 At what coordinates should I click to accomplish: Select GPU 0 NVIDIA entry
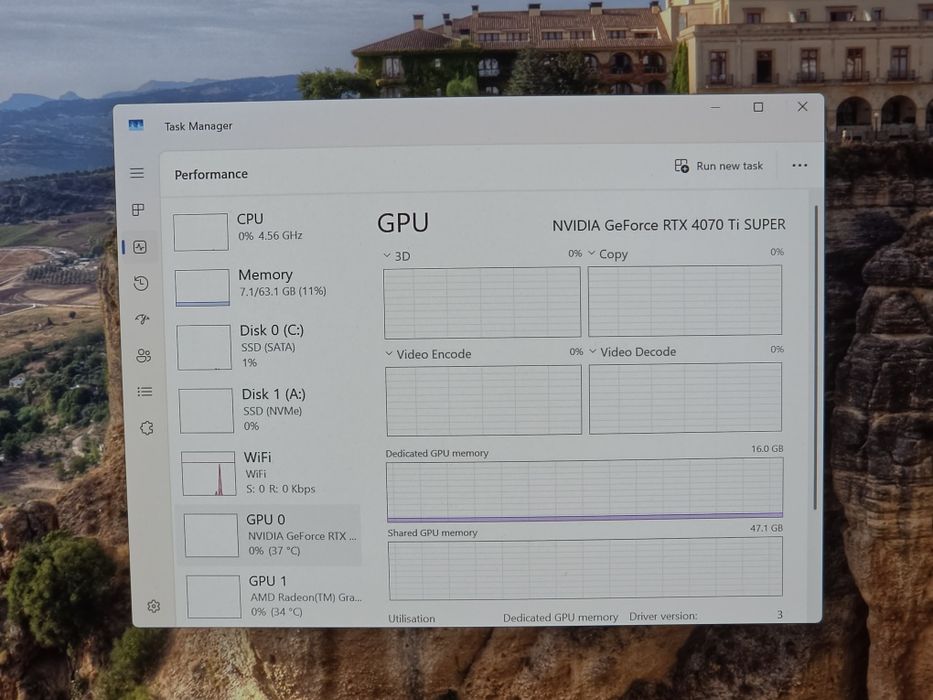[x=269, y=535]
